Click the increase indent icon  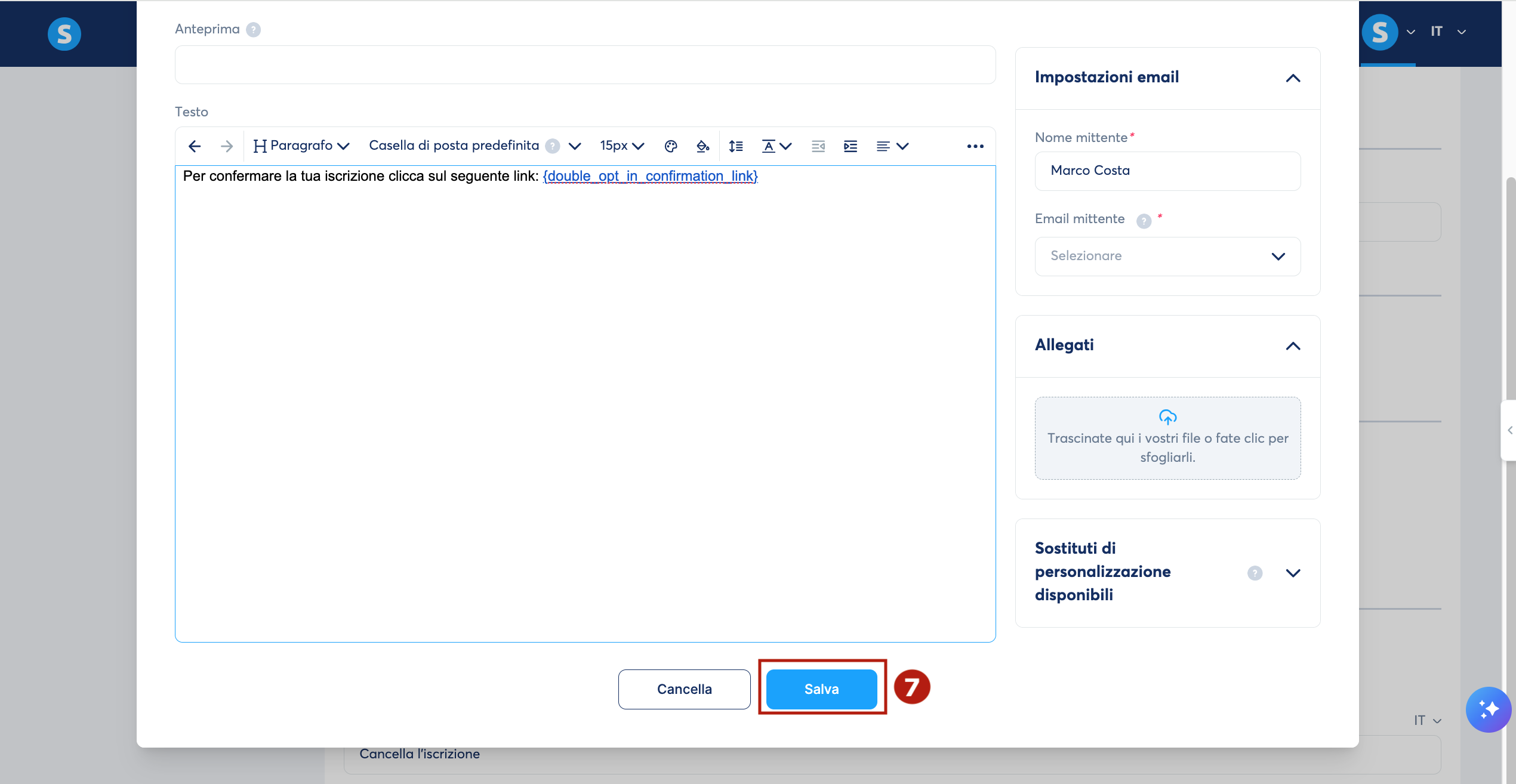(x=851, y=146)
